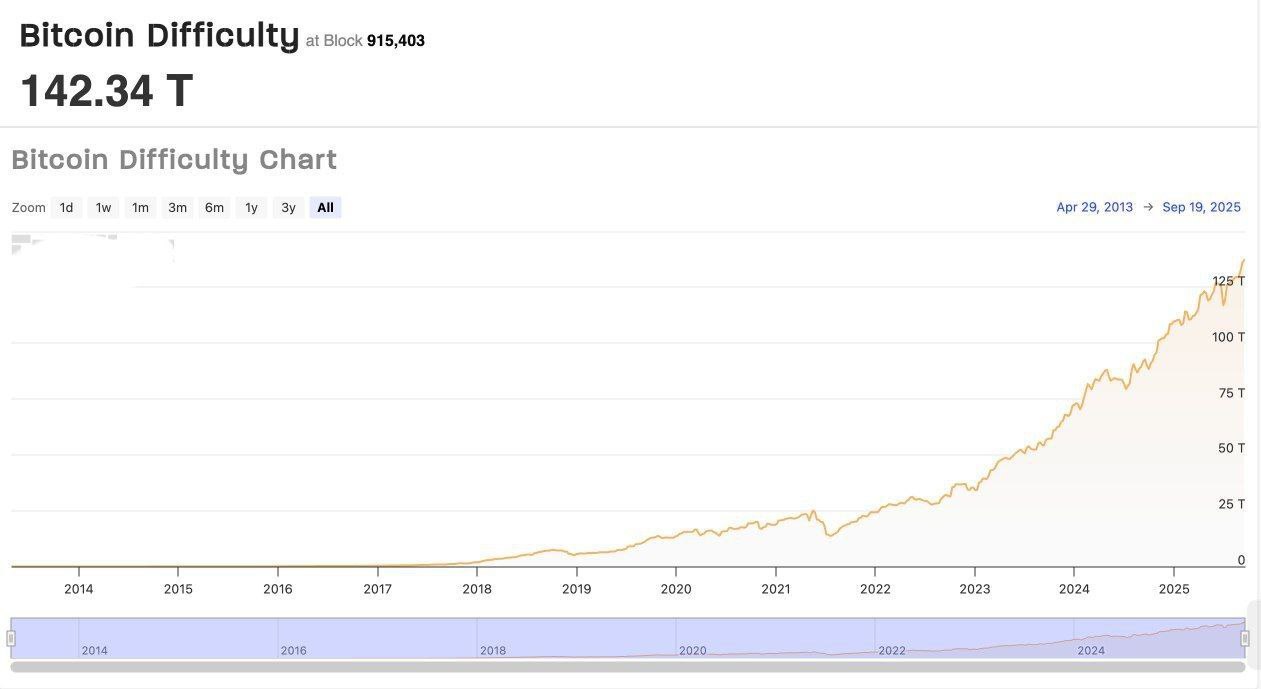The image size is (1261, 689).
Task: Click the 2018 mark in navigator
Action: tap(493, 650)
